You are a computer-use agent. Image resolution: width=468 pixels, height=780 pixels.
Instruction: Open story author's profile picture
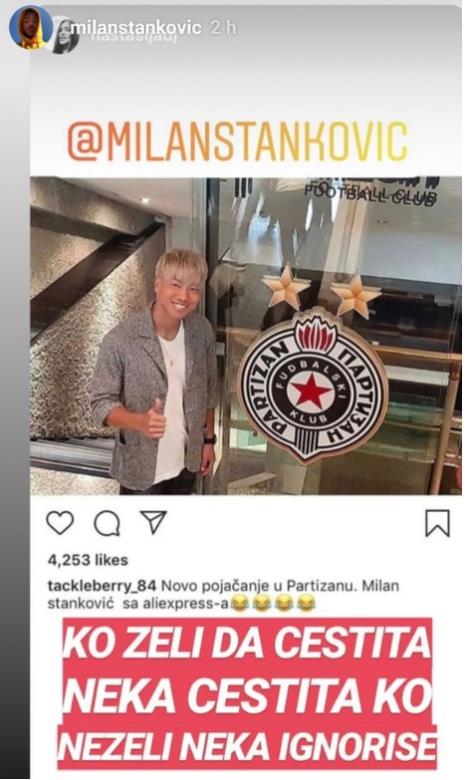click(30, 27)
